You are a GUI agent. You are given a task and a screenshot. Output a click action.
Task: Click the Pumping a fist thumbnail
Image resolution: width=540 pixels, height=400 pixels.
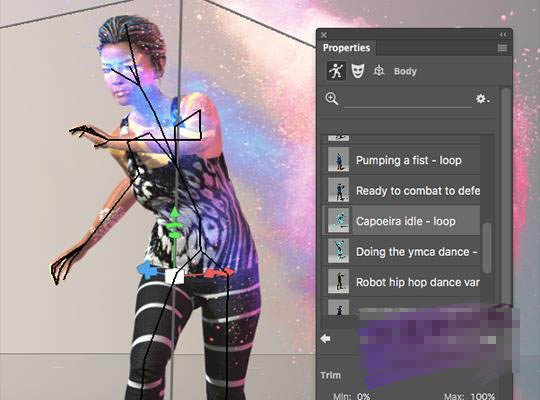click(x=338, y=160)
